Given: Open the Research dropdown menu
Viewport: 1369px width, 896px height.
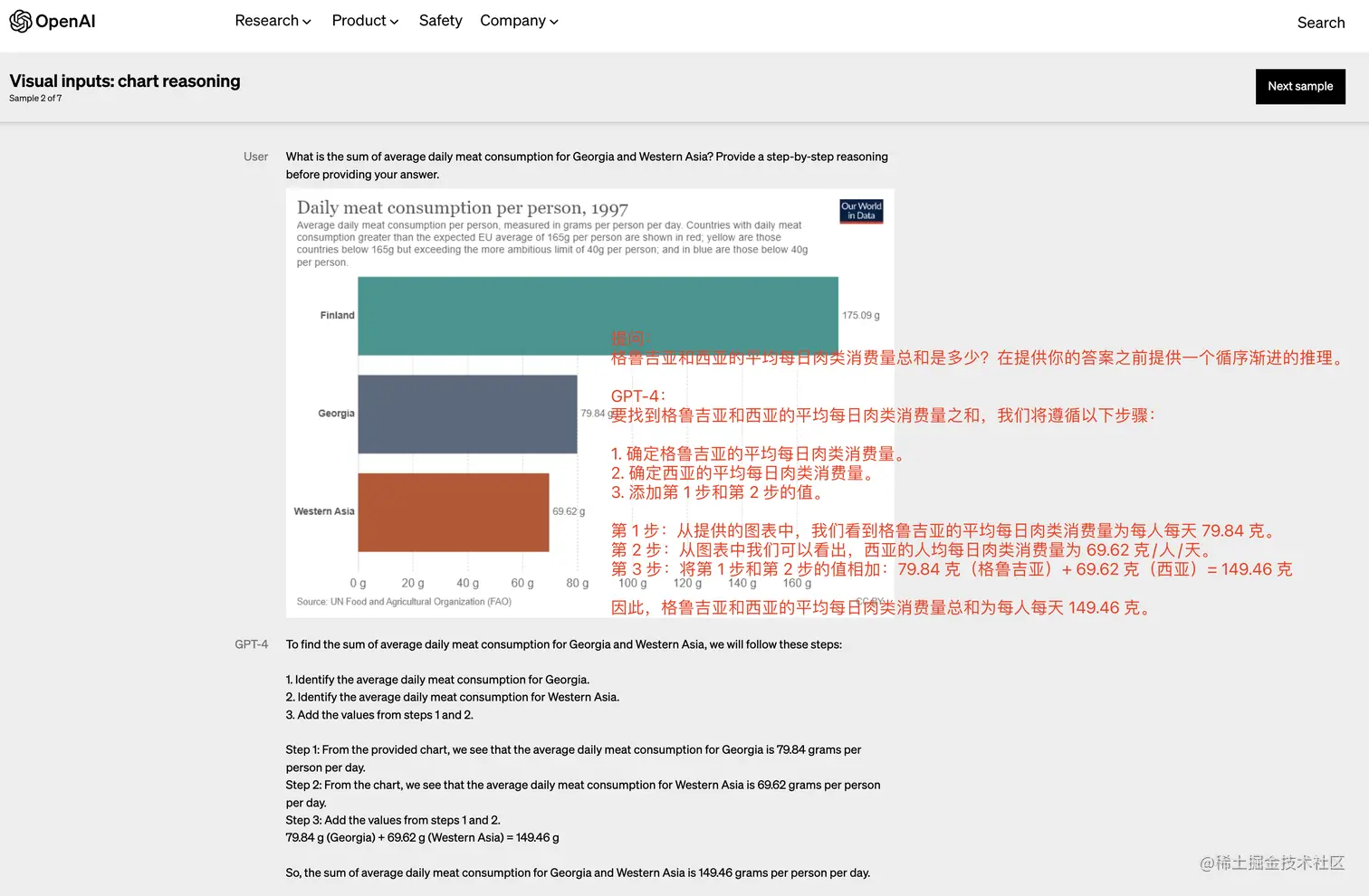Looking at the screenshot, I should [273, 21].
